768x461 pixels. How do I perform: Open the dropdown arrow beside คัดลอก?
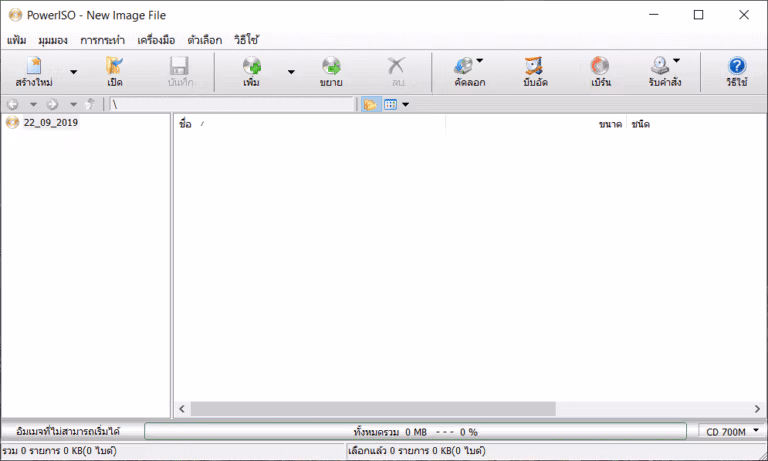tap(480, 61)
